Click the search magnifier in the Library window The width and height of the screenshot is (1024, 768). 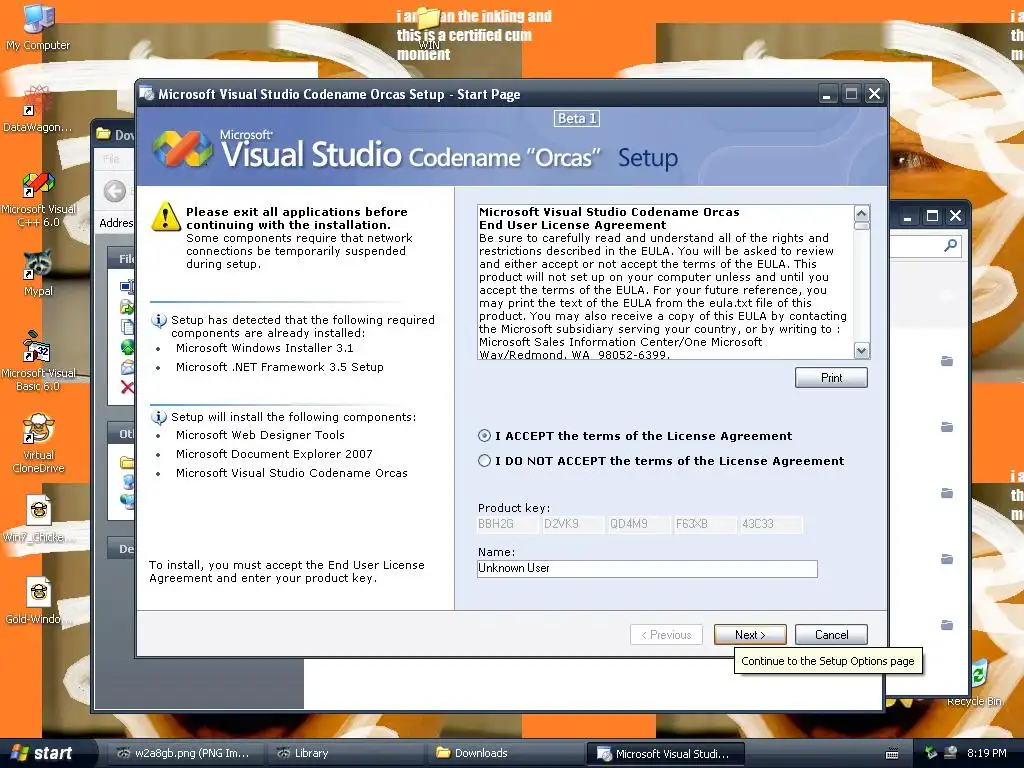pyautogui.click(x=951, y=246)
